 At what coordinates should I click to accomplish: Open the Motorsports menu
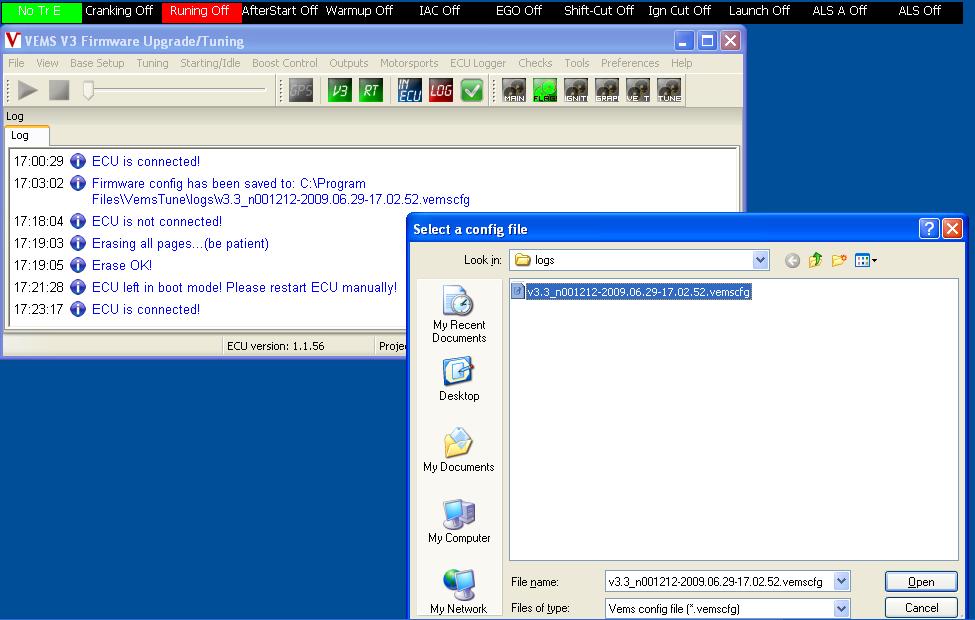pyautogui.click(x=409, y=63)
